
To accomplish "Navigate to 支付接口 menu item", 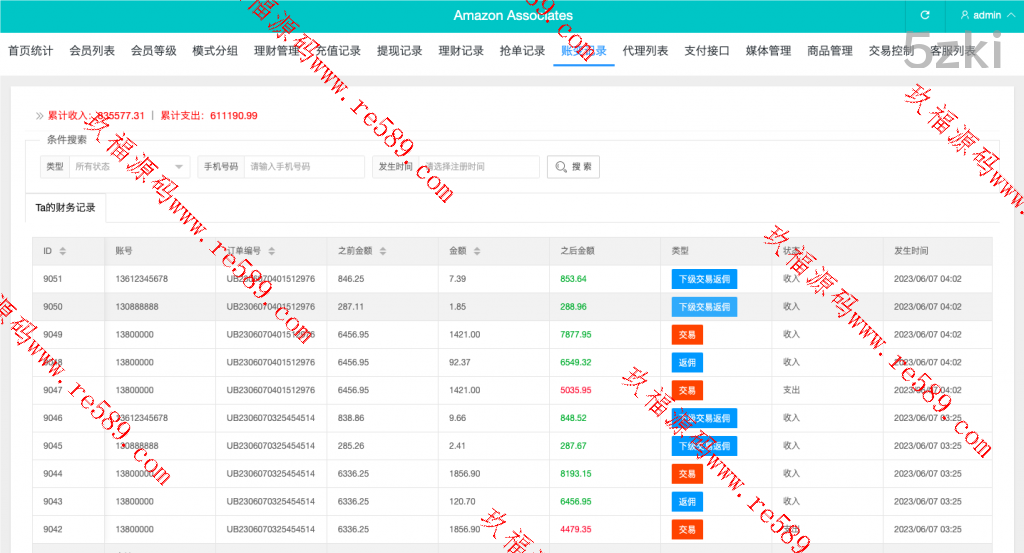I will click(707, 51).
